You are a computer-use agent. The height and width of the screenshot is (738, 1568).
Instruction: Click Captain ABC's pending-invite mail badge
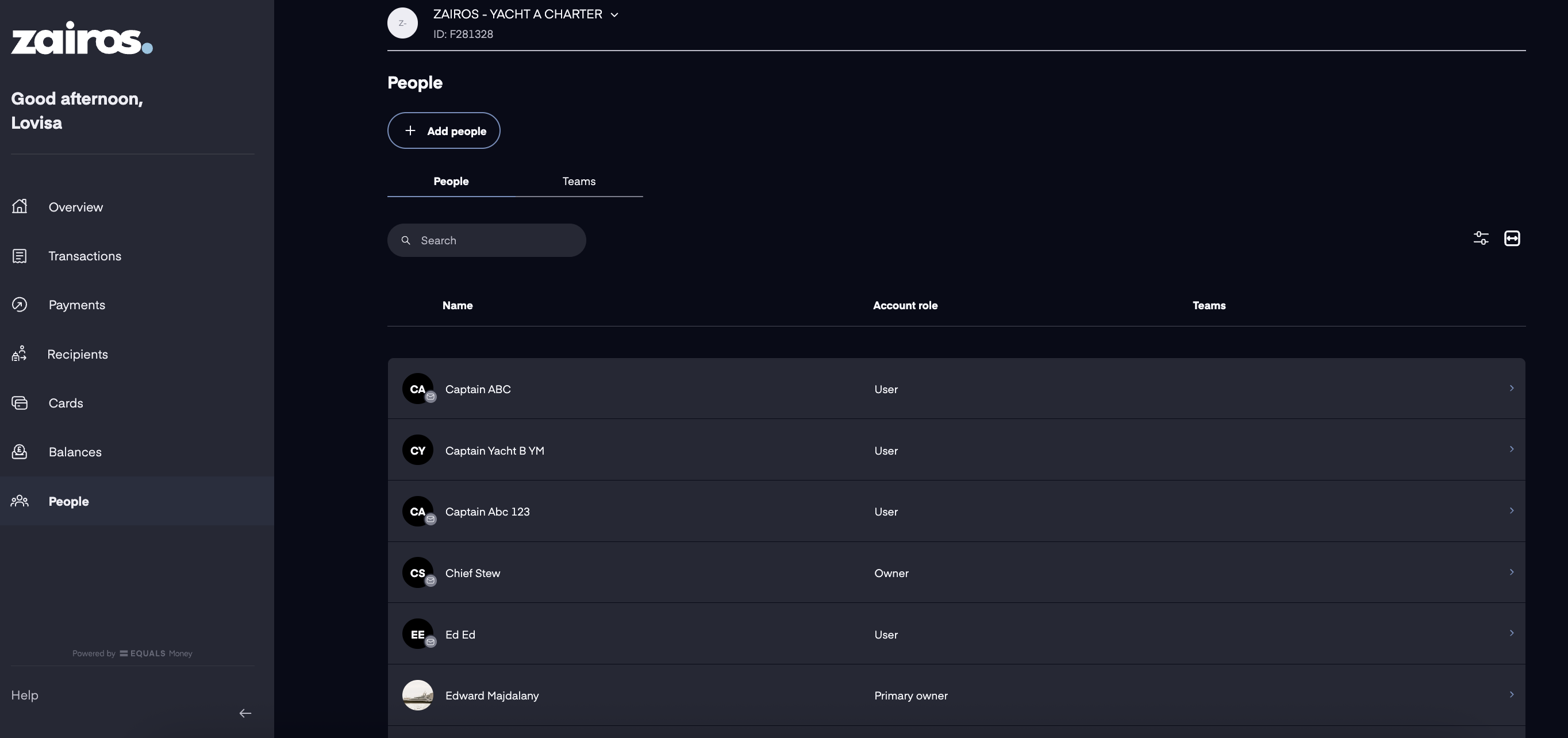431,397
